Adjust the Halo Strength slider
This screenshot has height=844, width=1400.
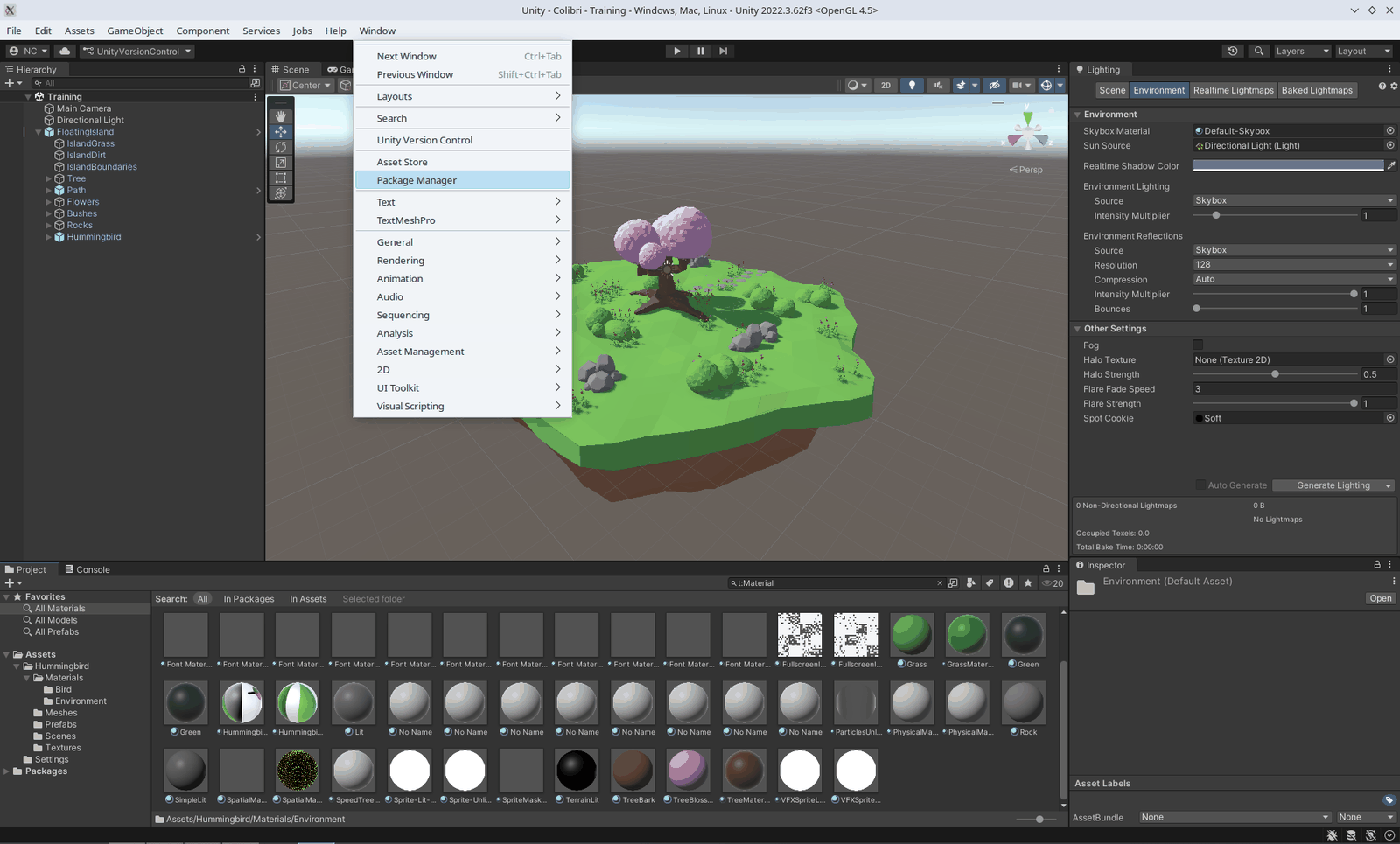1276,374
